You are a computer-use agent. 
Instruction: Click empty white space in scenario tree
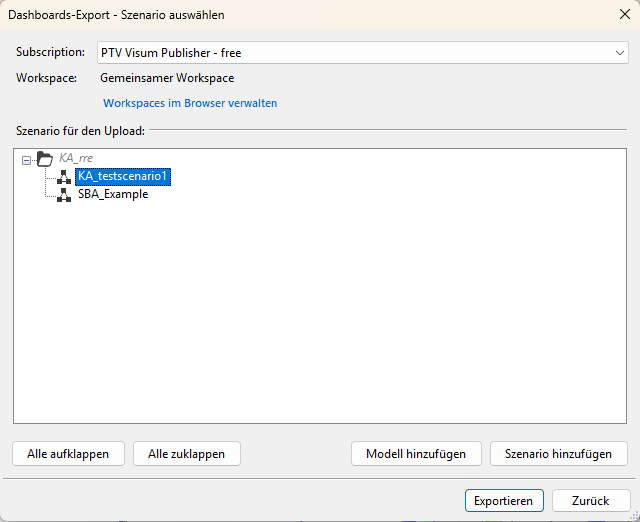click(320, 310)
